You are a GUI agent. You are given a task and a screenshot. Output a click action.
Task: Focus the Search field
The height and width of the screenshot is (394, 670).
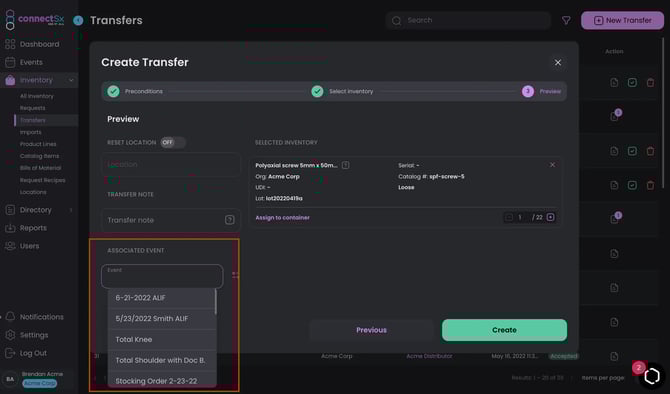[469, 20]
